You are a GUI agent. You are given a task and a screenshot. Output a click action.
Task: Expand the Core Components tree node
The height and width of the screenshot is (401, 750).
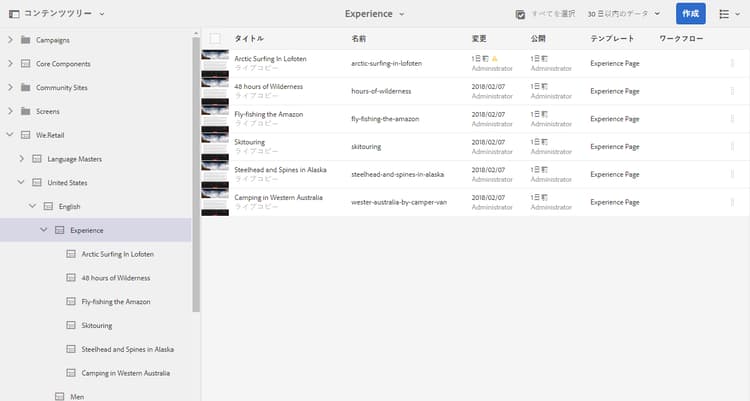coord(10,63)
